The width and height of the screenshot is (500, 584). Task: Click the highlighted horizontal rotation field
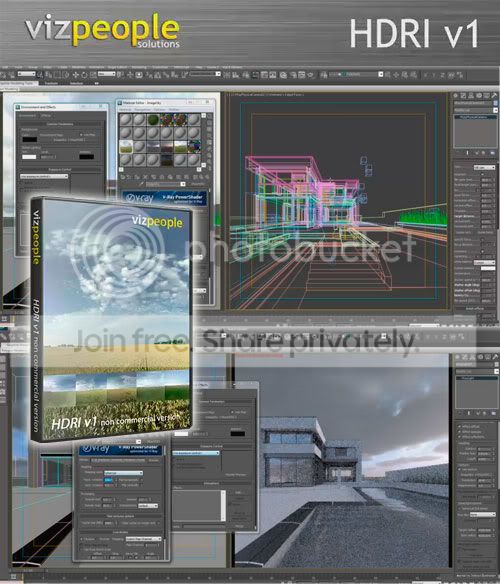click(109, 480)
